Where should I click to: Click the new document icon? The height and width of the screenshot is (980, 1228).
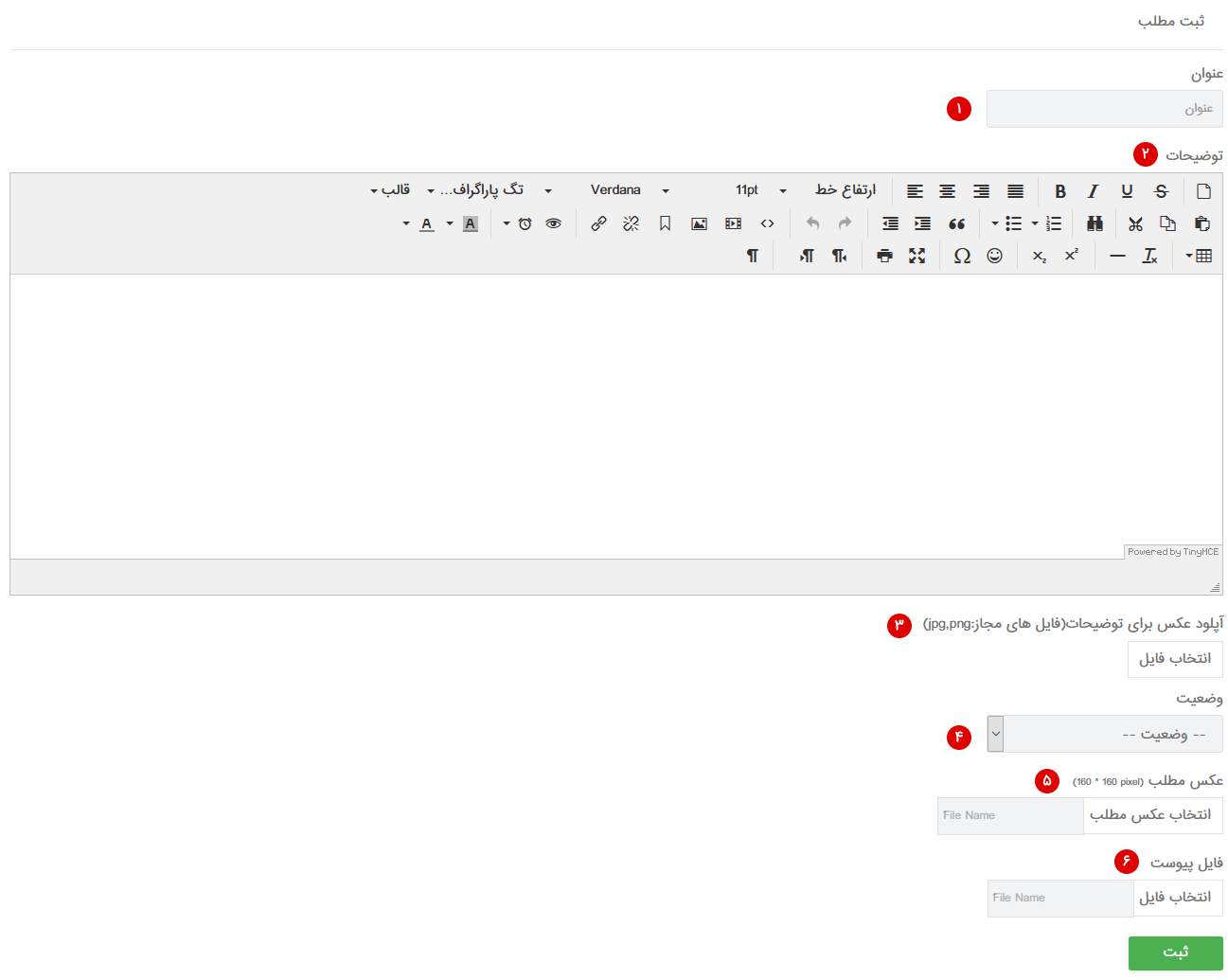(x=1203, y=191)
